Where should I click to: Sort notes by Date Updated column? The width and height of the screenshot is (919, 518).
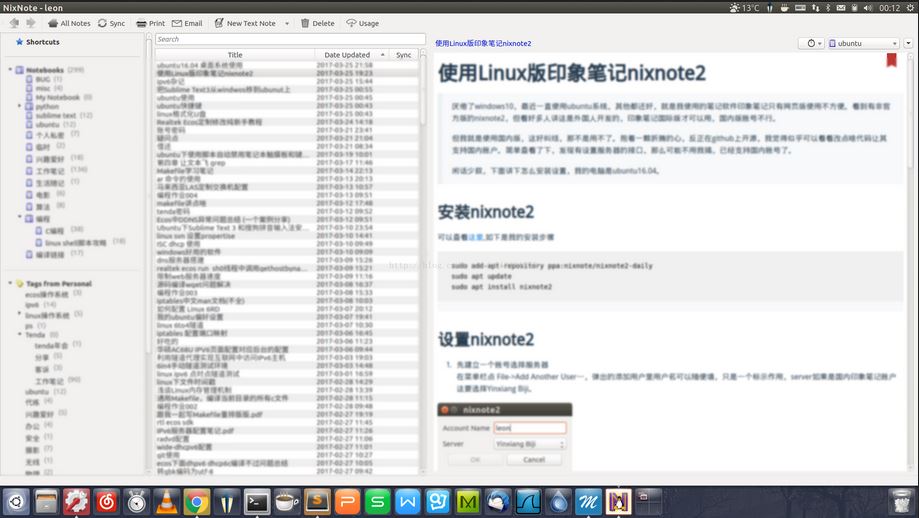point(347,55)
